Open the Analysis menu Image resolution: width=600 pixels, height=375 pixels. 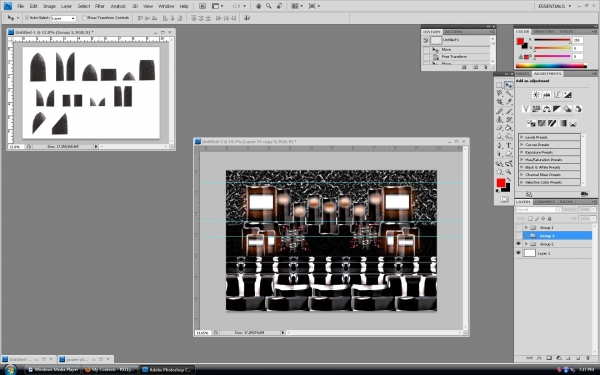point(118,6)
